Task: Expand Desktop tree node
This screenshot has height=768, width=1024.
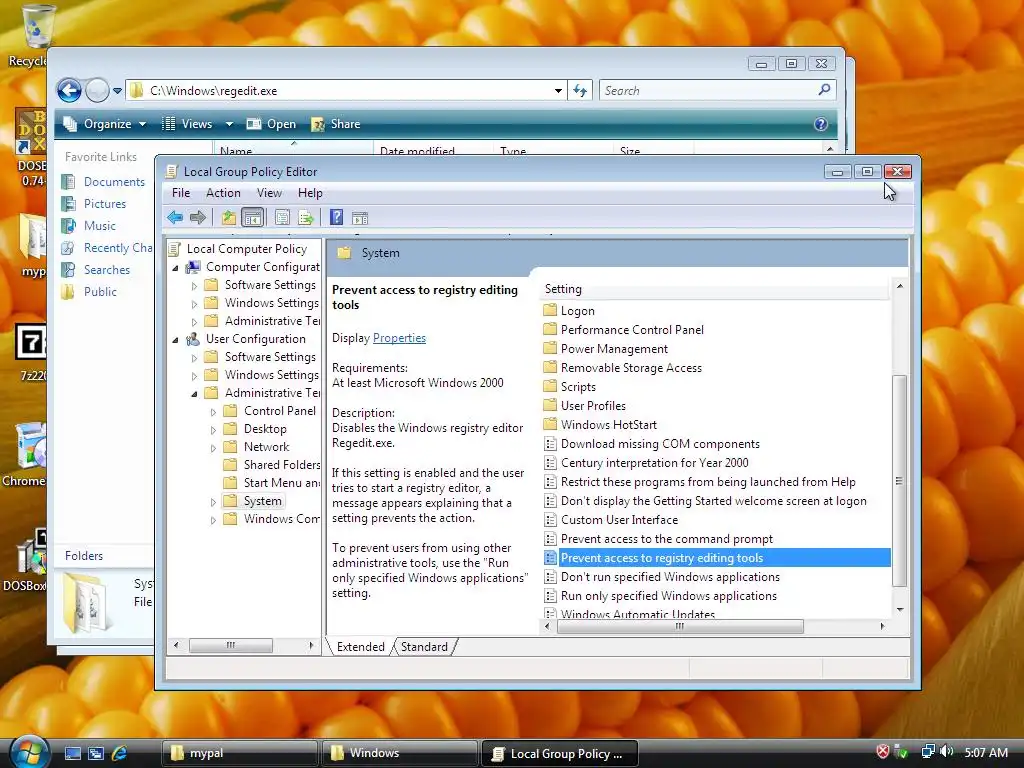Action: point(213,430)
